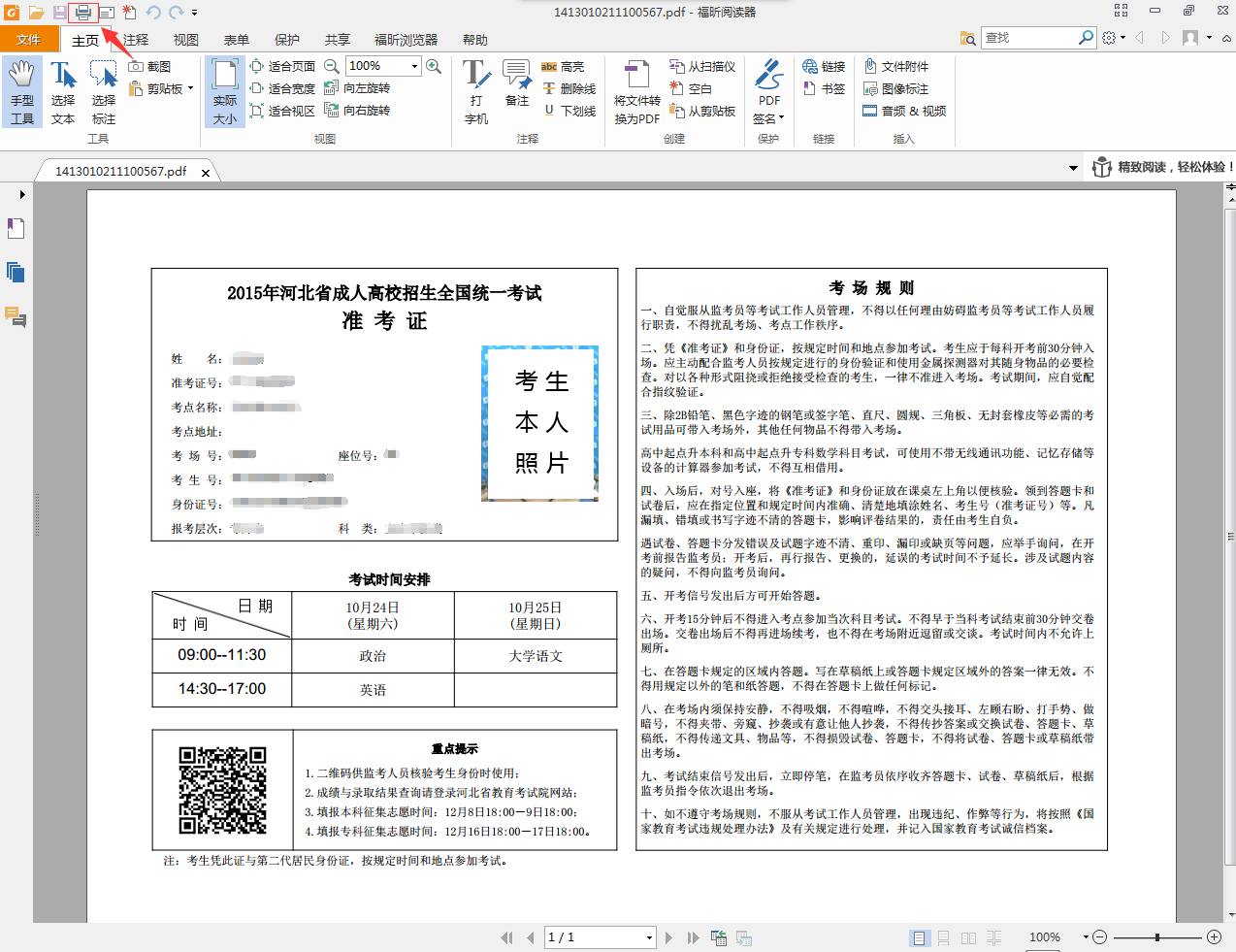This screenshot has height=952, width=1236.
Task: Click the zoom slider in status bar
Action: tap(1156, 937)
